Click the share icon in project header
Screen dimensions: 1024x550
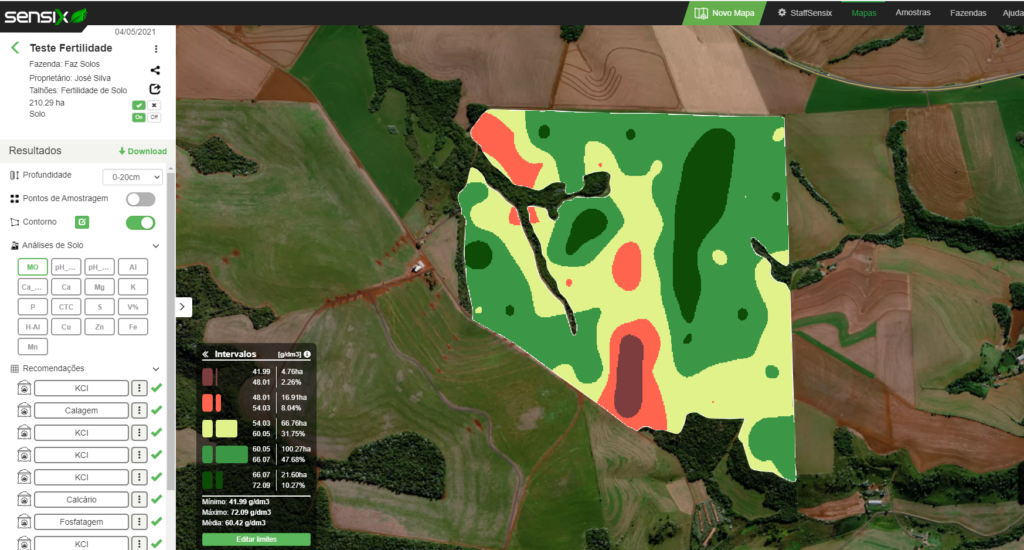click(x=155, y=70)
